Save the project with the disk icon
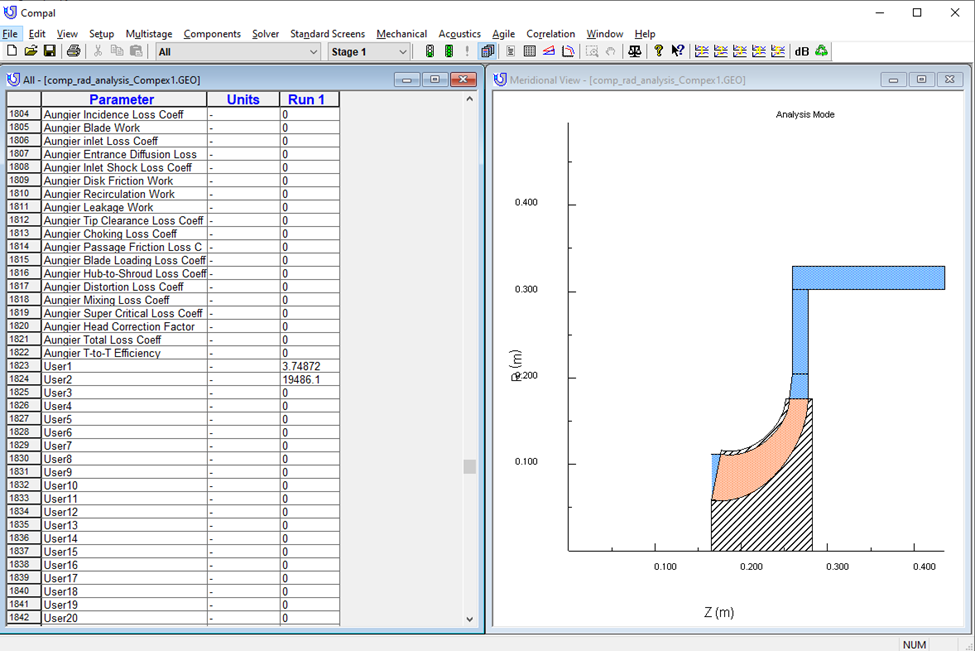 (48, 51)
